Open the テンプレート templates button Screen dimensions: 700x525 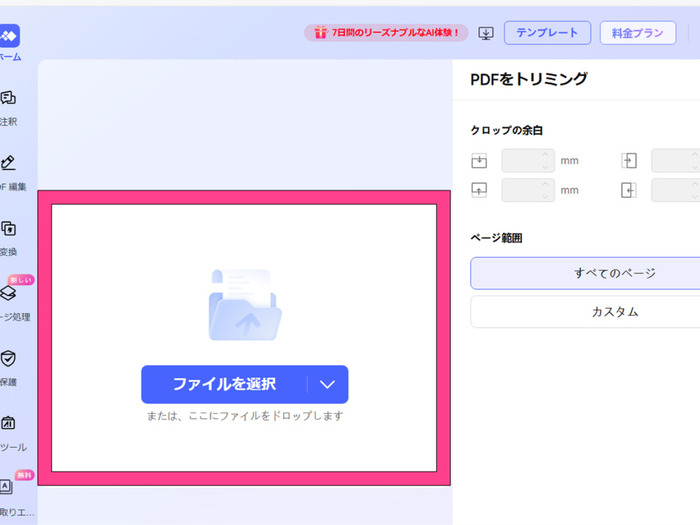point(547,33)
